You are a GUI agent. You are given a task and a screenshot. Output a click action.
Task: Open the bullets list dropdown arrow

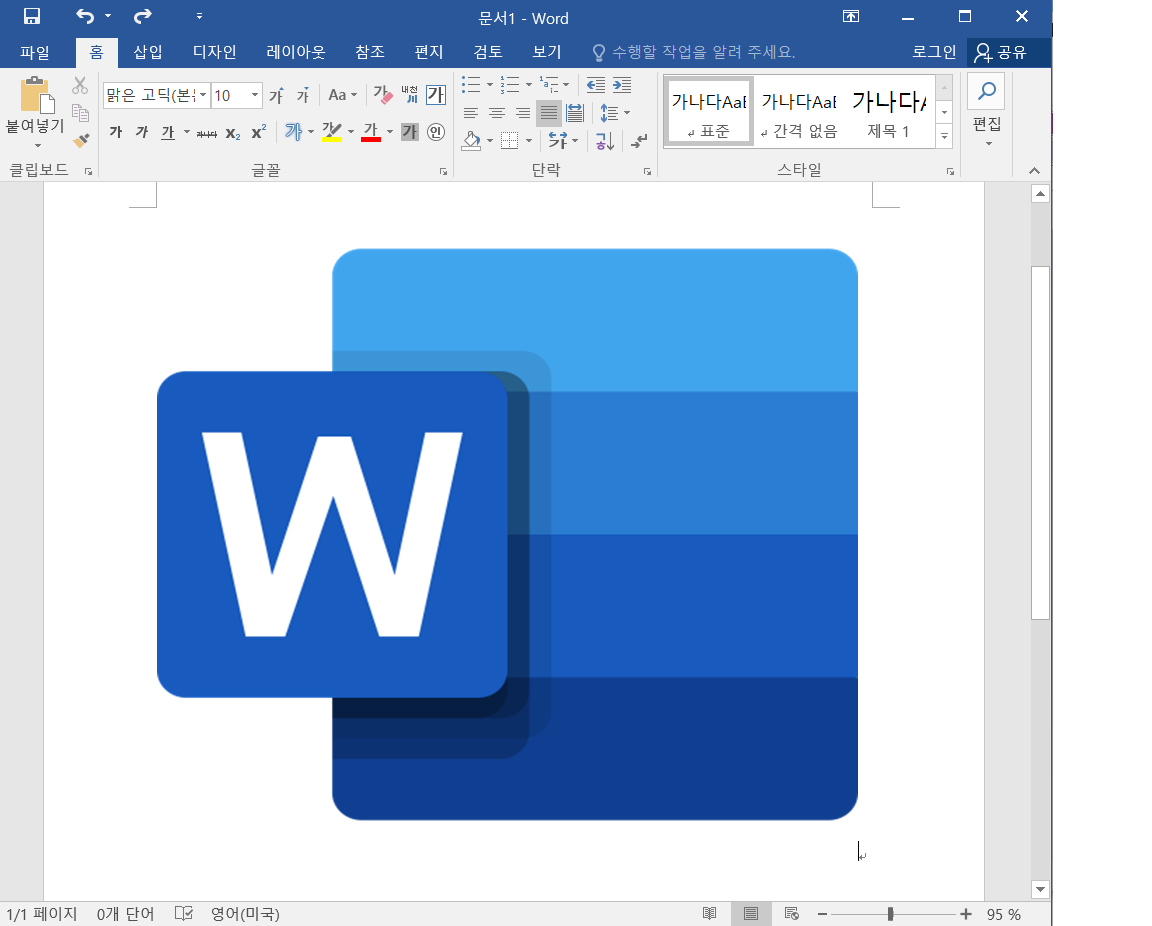(490, 85)
